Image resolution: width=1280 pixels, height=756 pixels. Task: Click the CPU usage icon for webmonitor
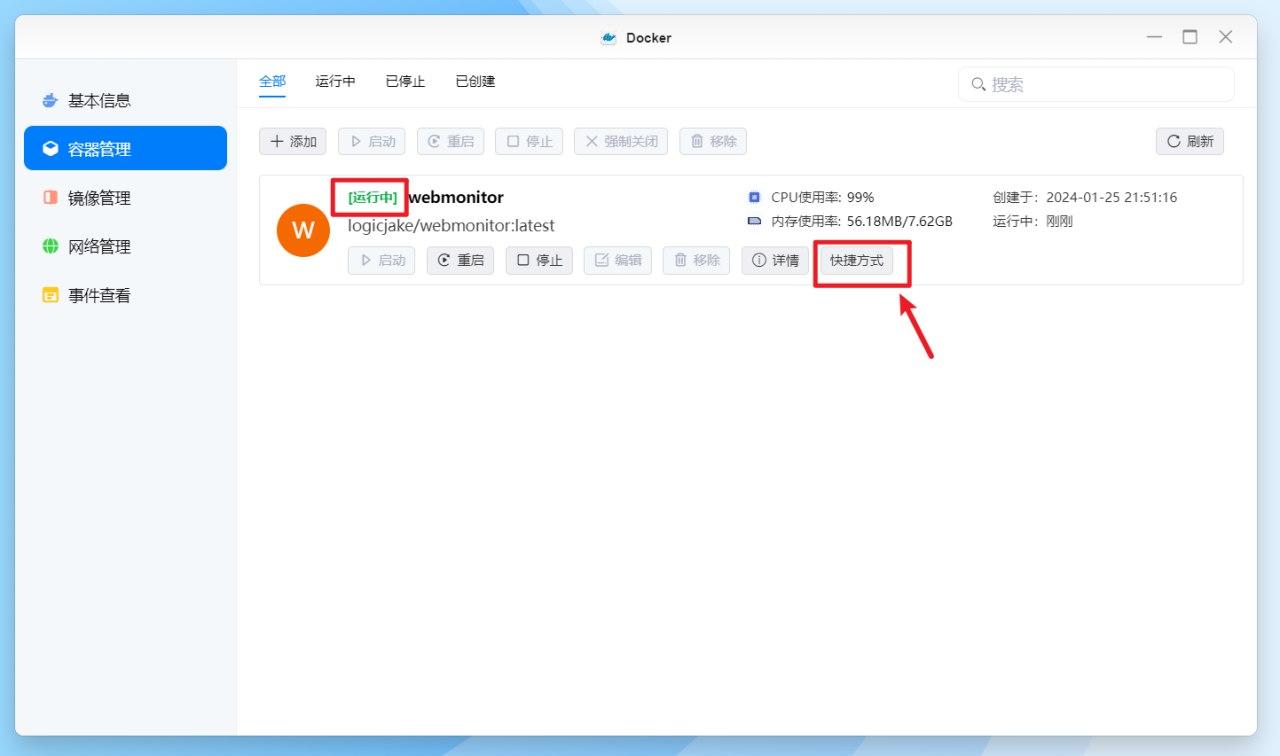pos(753,197)
